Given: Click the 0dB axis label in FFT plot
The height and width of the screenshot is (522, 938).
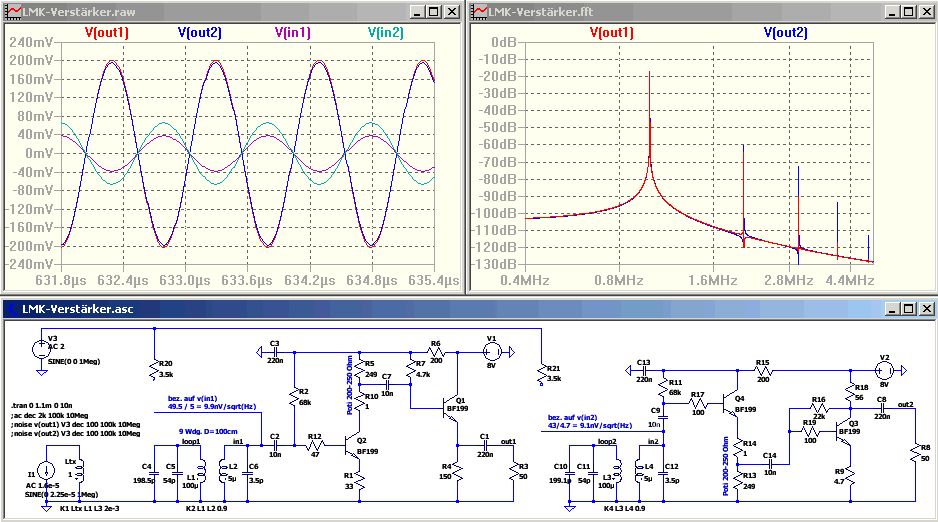Looking at the screenshot, I should 503,42.
